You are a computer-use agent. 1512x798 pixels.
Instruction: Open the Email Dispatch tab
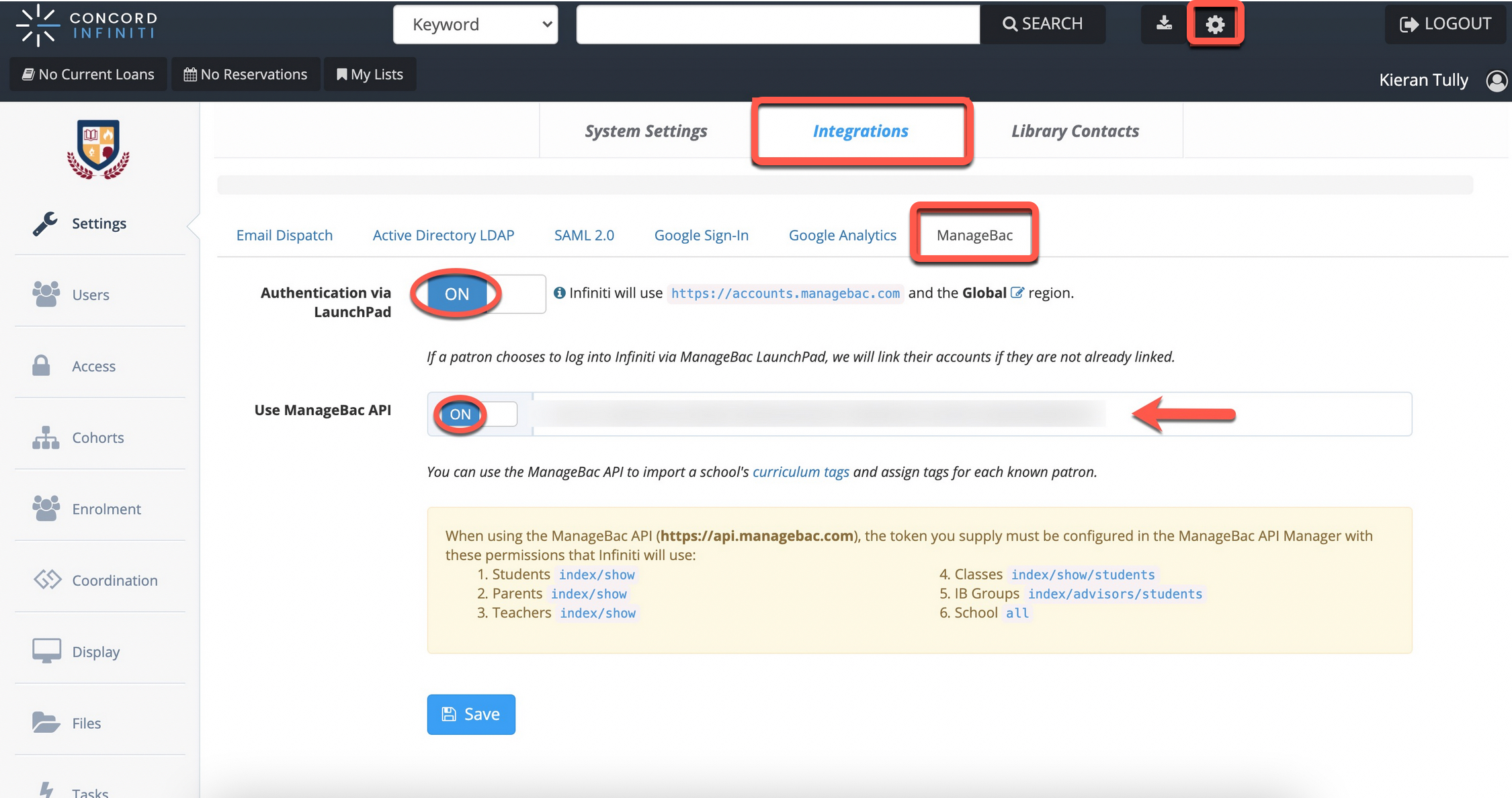[x=284, y=235]
